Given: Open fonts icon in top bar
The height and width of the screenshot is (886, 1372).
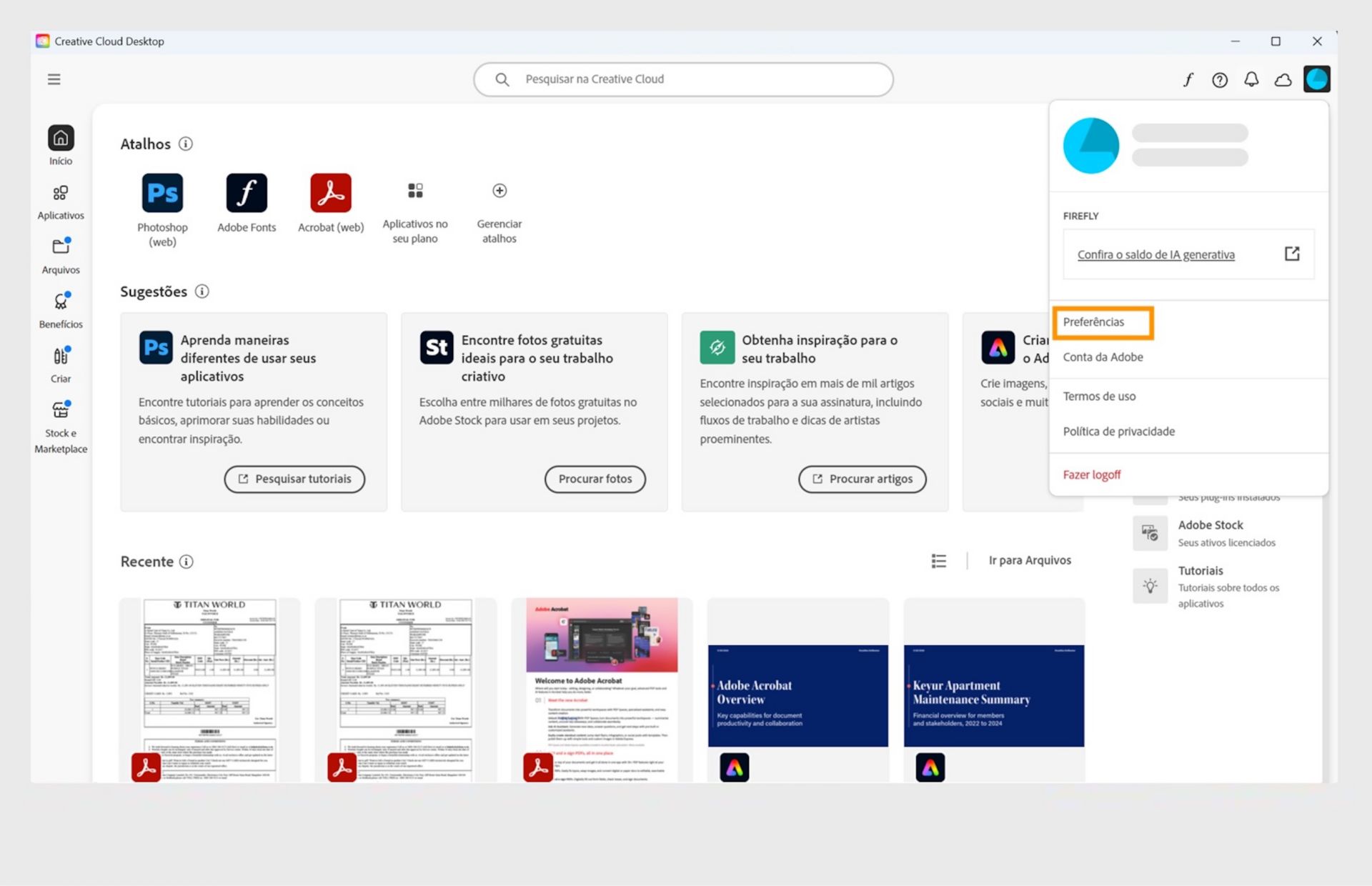Looking at the screenshot, I should point(1188,79).
